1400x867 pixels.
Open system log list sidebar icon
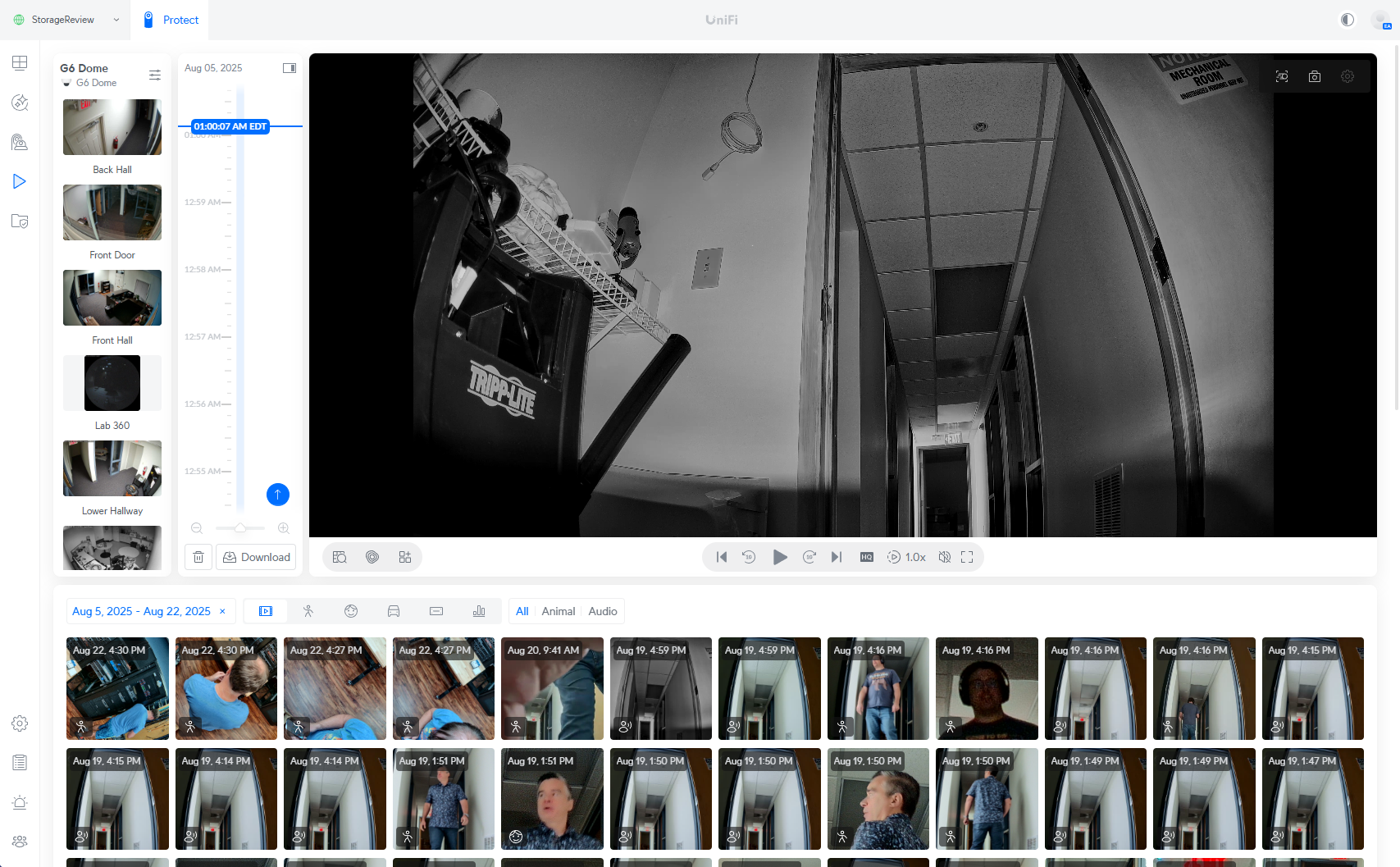click(20, 763)
